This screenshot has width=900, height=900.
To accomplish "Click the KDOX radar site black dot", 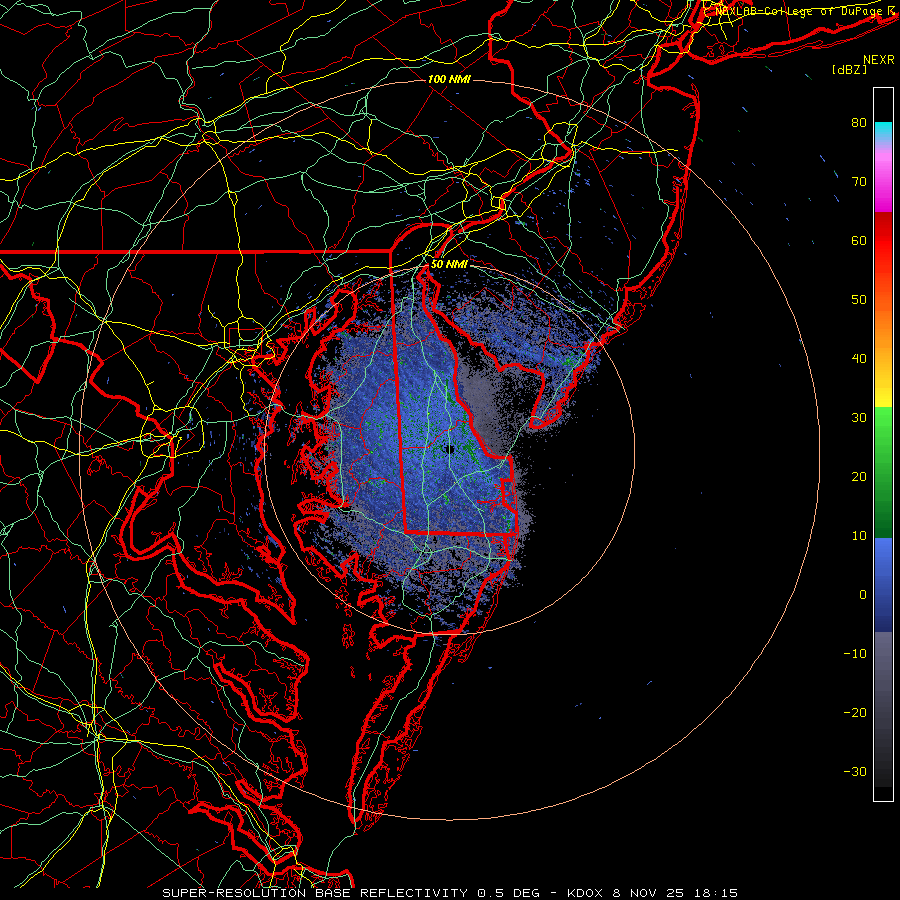I will click(450, 449).
